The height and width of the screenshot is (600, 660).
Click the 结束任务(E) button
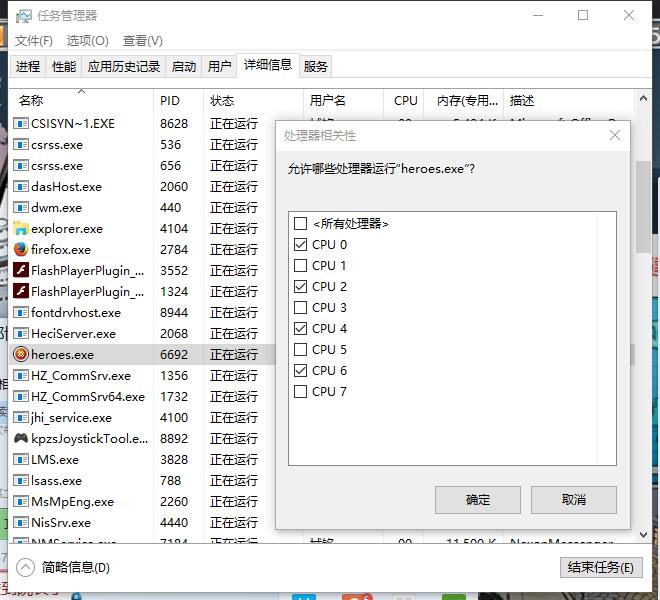[601, 568]
